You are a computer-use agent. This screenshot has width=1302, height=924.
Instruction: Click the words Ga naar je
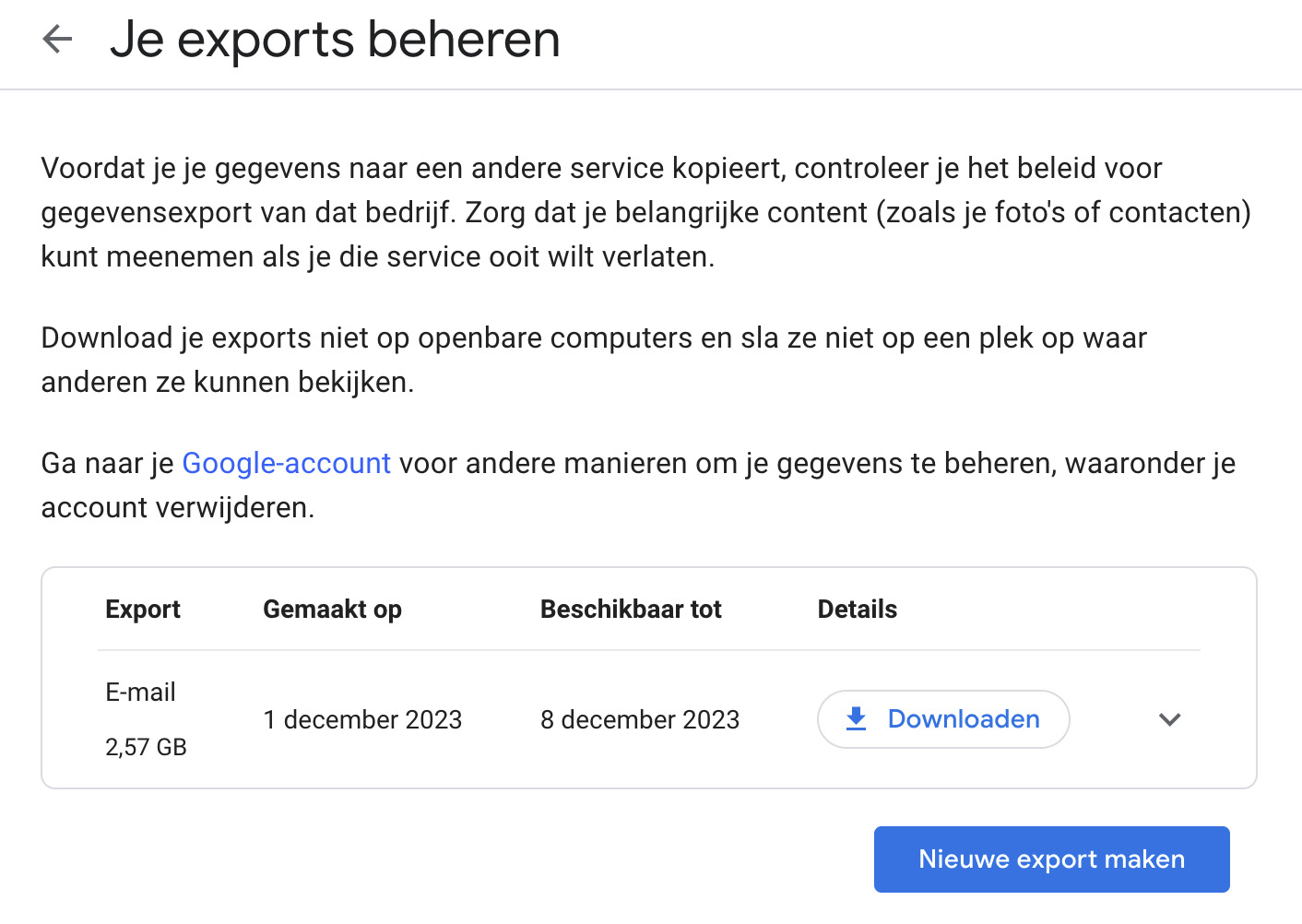point(107,463)
